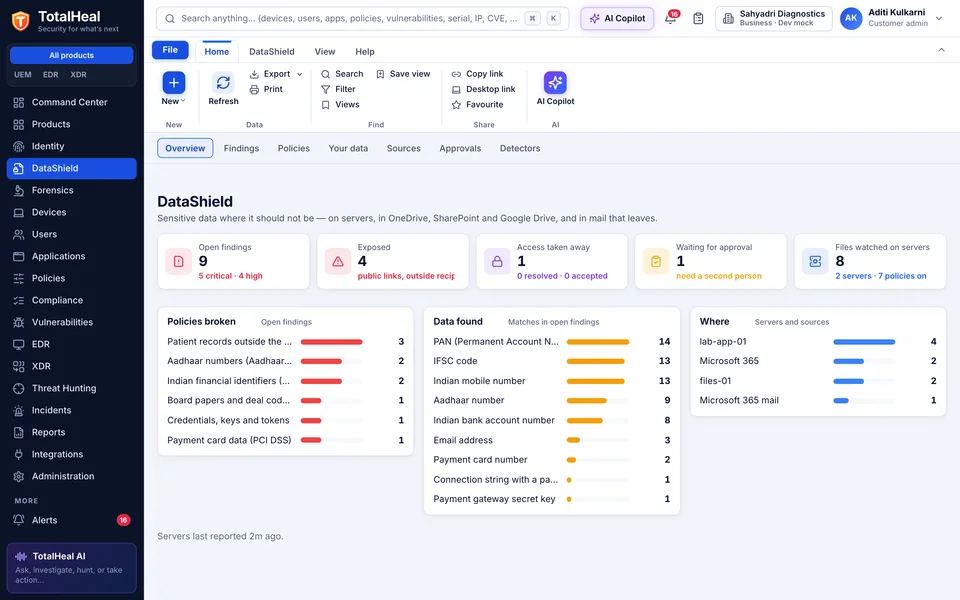Select the Home ribbon tab
This screenshot has height=600, width=960.
click(217, 51)
